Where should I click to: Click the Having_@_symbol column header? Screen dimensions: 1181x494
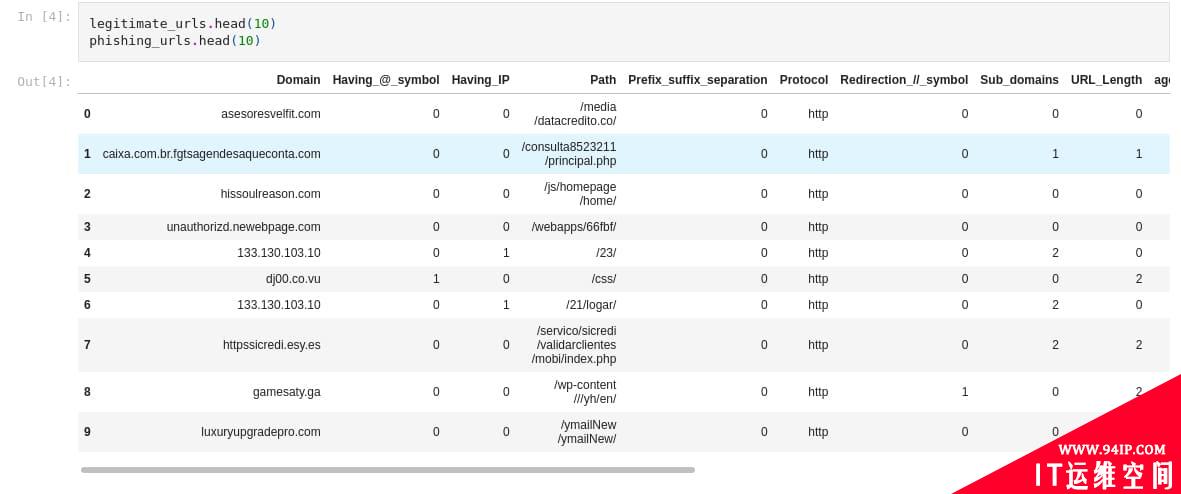pos(386,80)
